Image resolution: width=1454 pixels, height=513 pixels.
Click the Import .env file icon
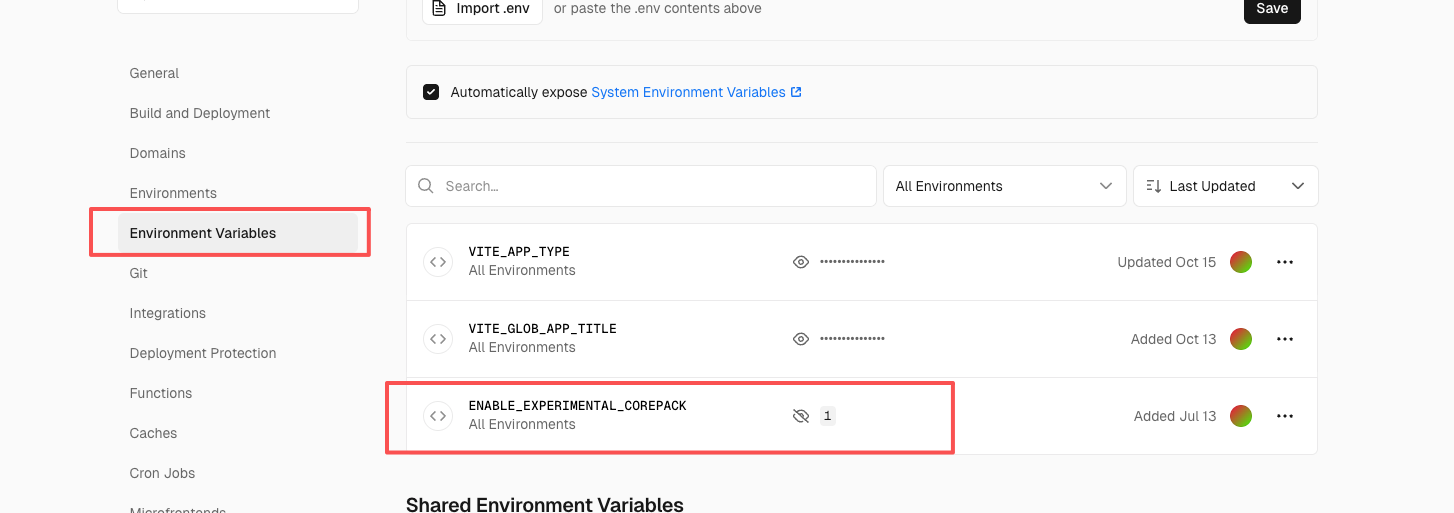click(x=439, y=8)
